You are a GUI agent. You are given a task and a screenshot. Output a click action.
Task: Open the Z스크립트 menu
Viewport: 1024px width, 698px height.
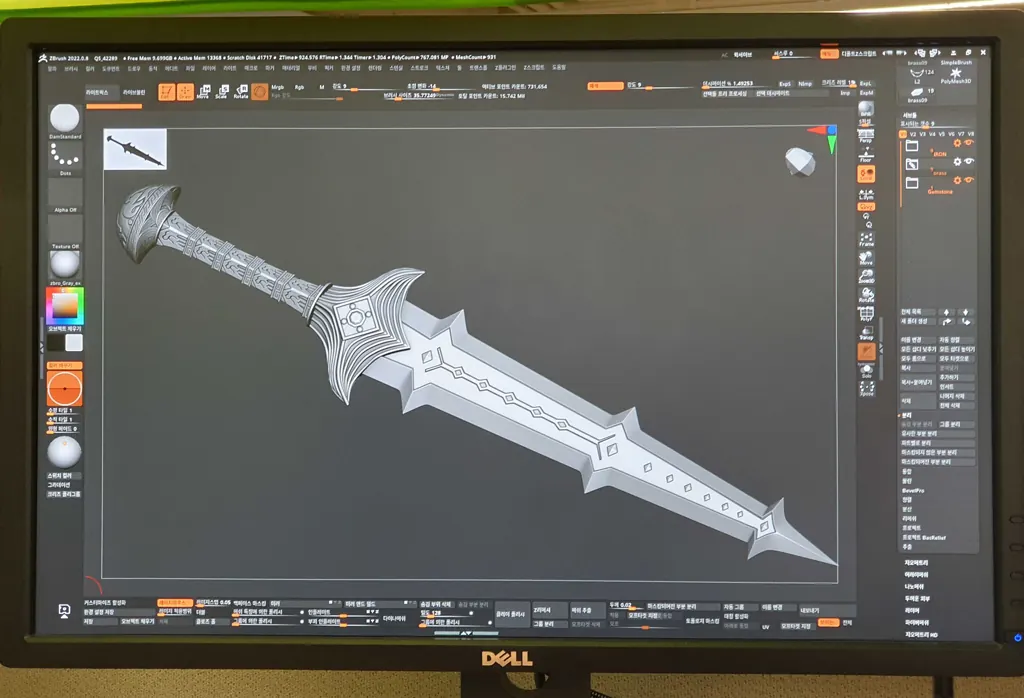pyautogui.click(x=534, y=68)
